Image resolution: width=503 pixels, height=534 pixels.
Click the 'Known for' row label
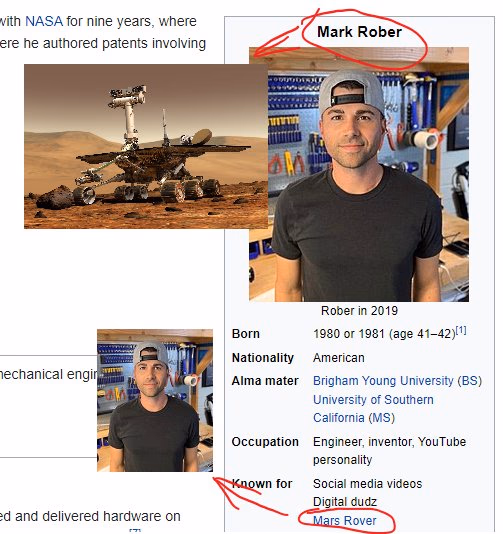[262, 484]
